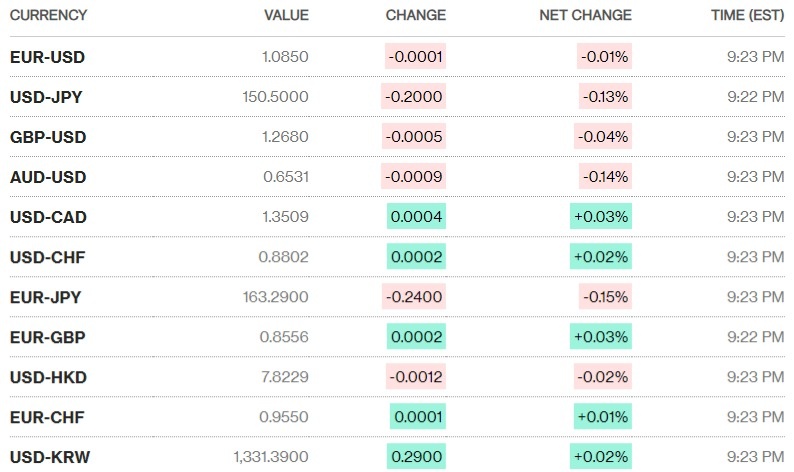
Task: Click the 1,331.3900 value cell
Action: [270, 457]
